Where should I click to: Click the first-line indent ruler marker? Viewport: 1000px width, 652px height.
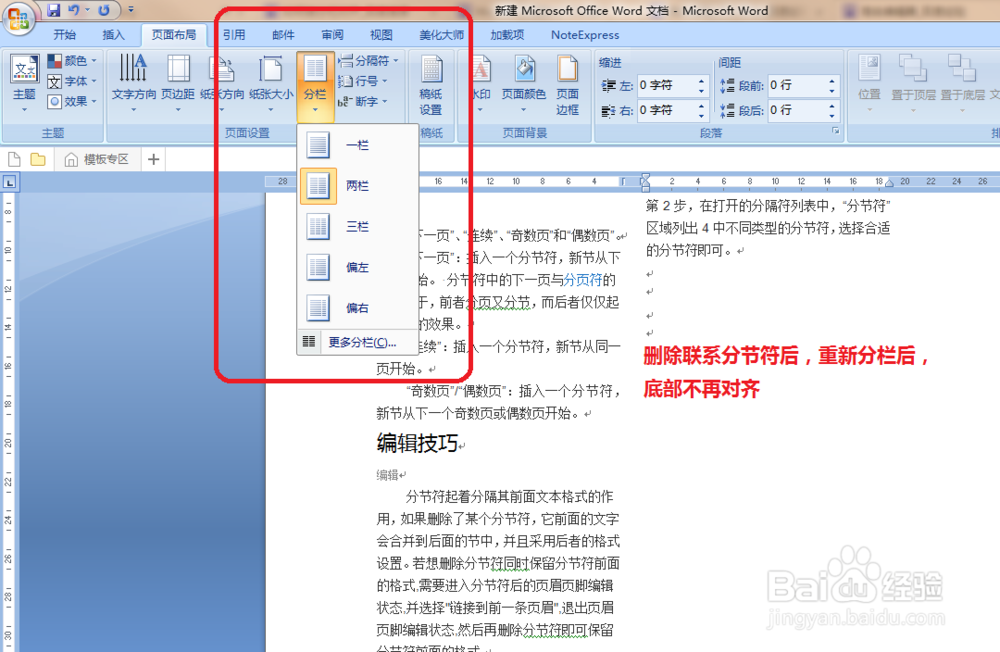click(645, 178)
